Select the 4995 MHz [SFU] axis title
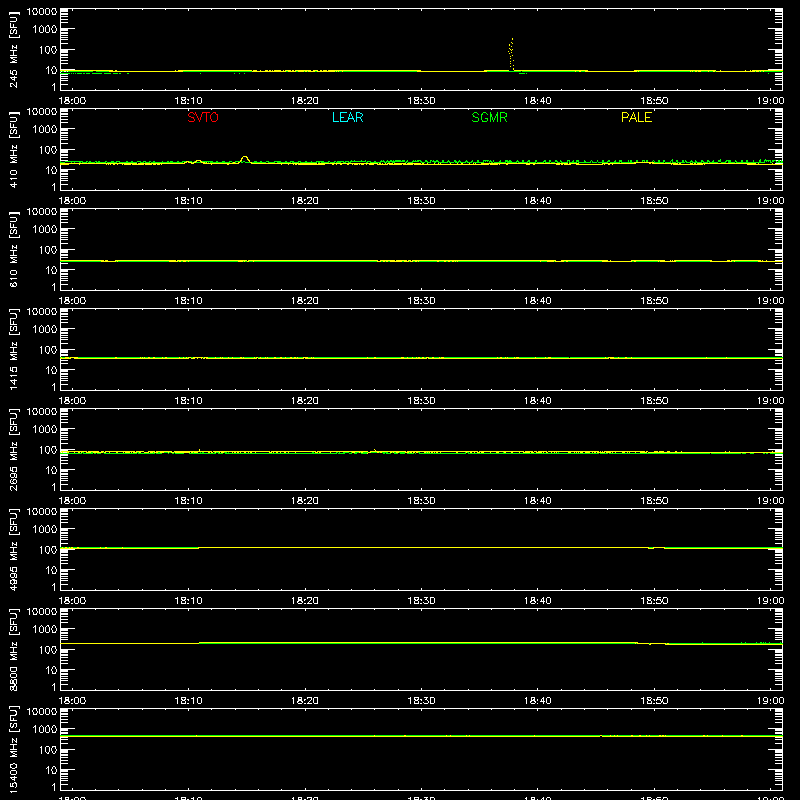 pyautogui.click(x=13, y=549)
